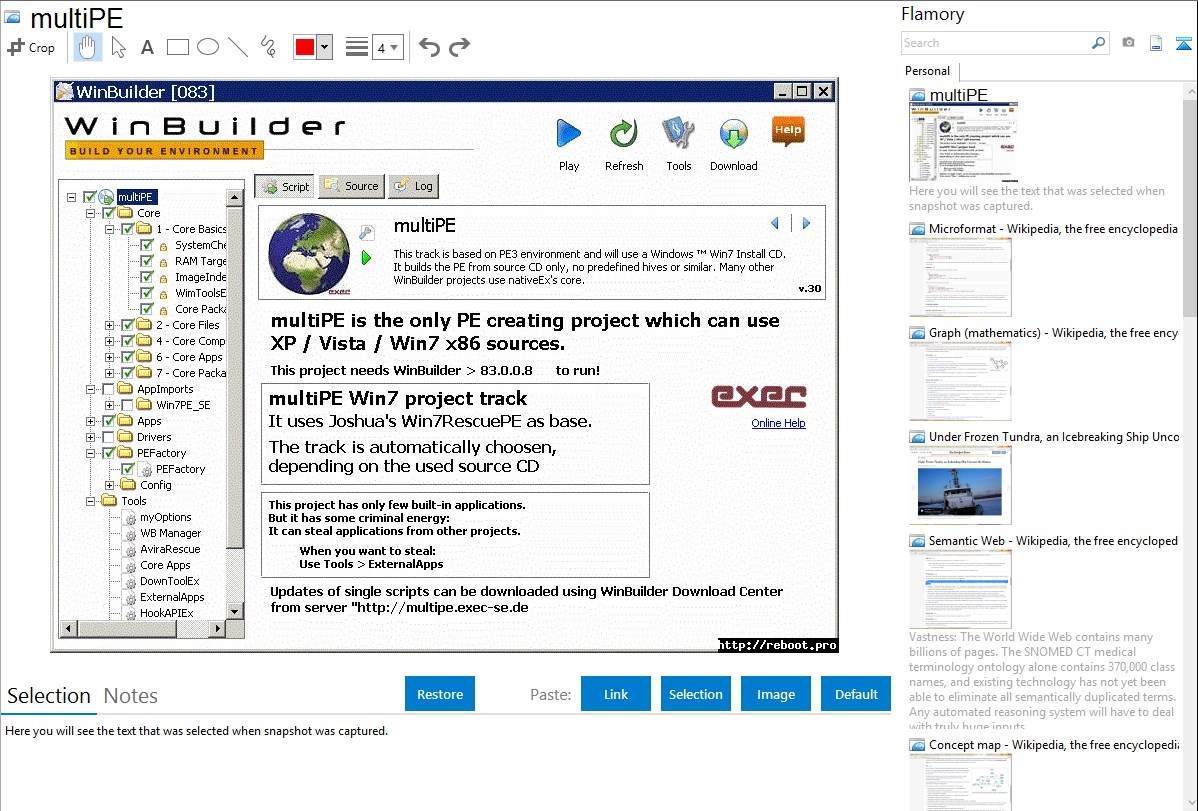Toggle the Apps folder checkbox
The image size is (1198, 811).
[x=108, y=421]
